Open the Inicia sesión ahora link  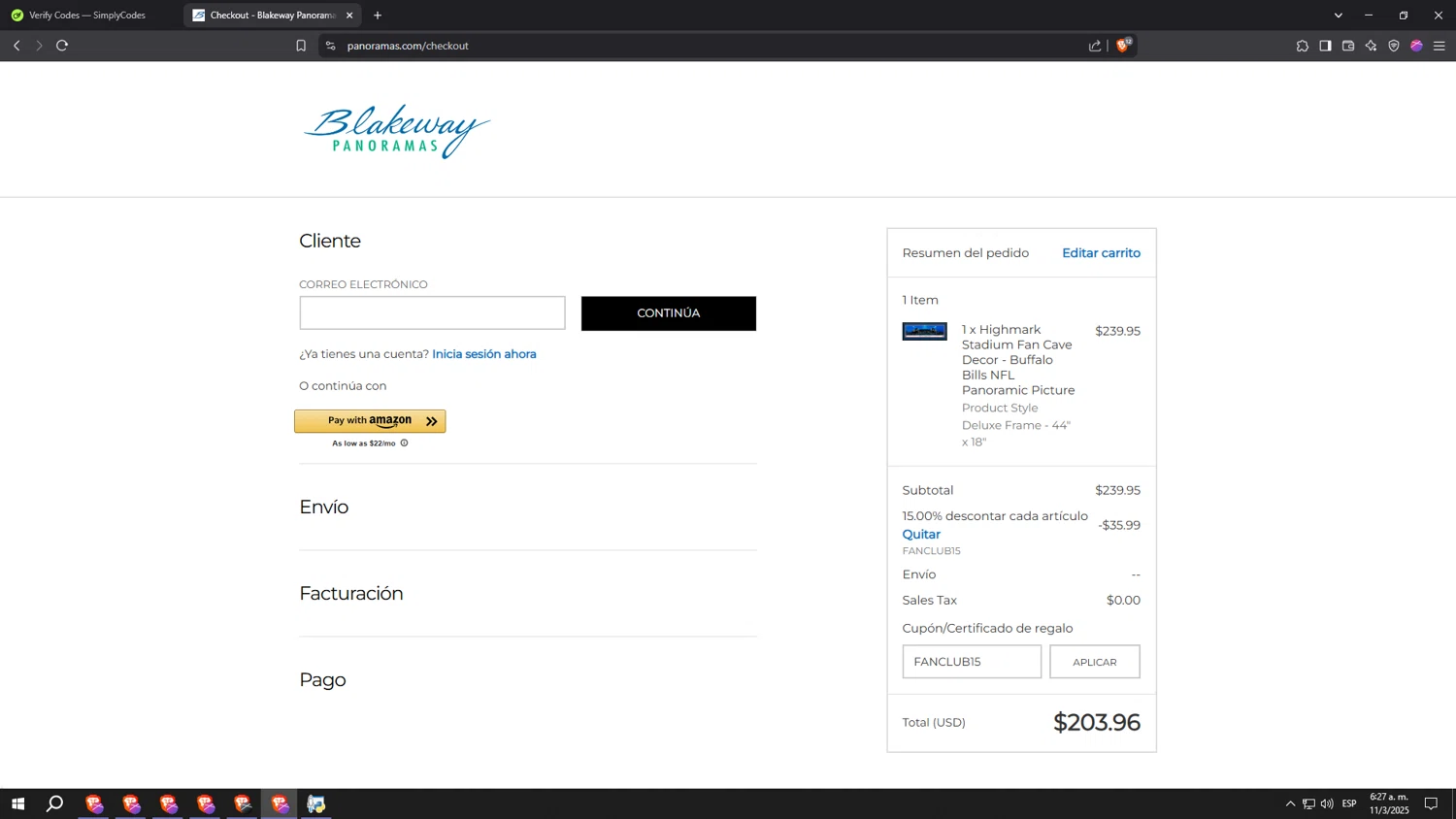(x=484, y=354)
